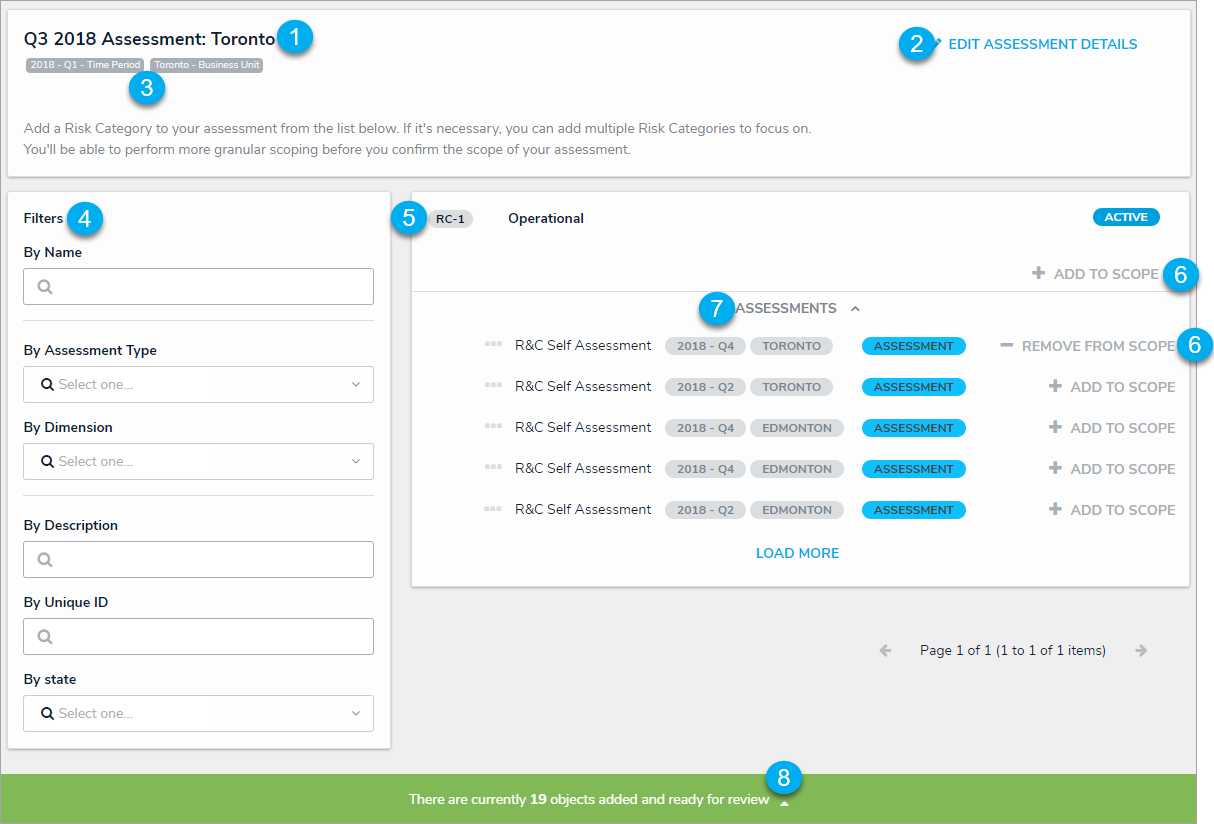Click pencil icon beside Edit Assessment Details
1214x824 pixels.
tap(937, 44)
